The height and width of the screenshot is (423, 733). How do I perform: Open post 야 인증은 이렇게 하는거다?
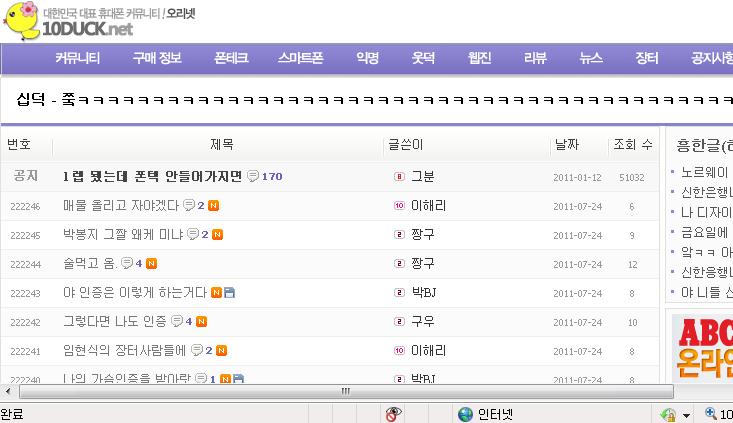[135, 293]
